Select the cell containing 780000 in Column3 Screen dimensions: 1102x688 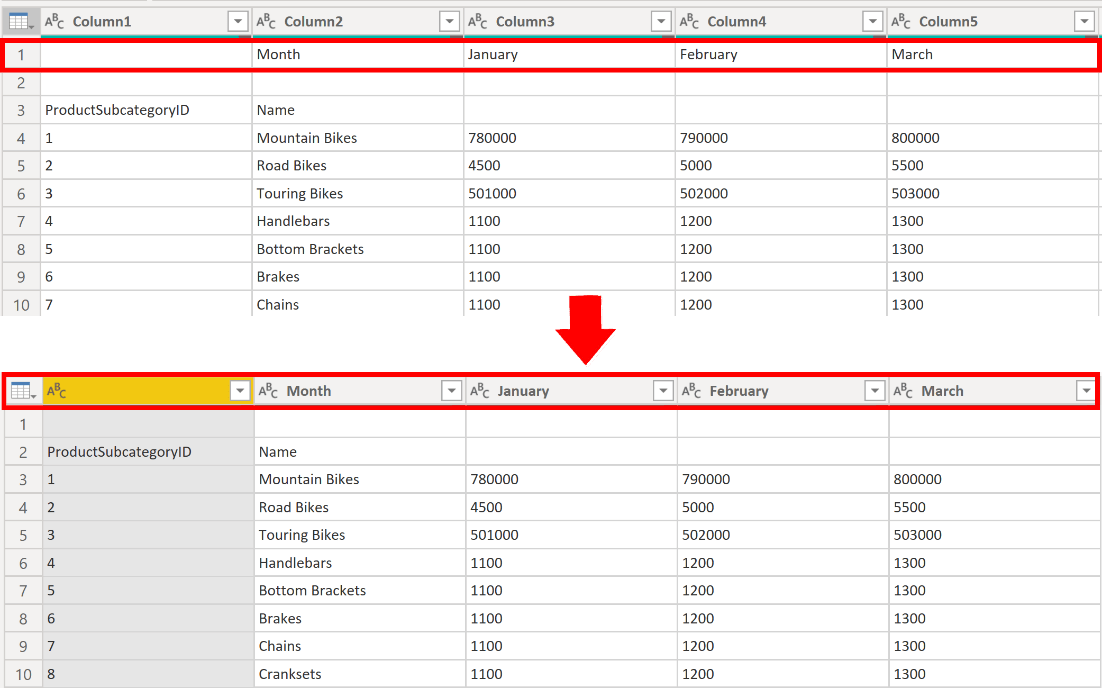(492, 138)
